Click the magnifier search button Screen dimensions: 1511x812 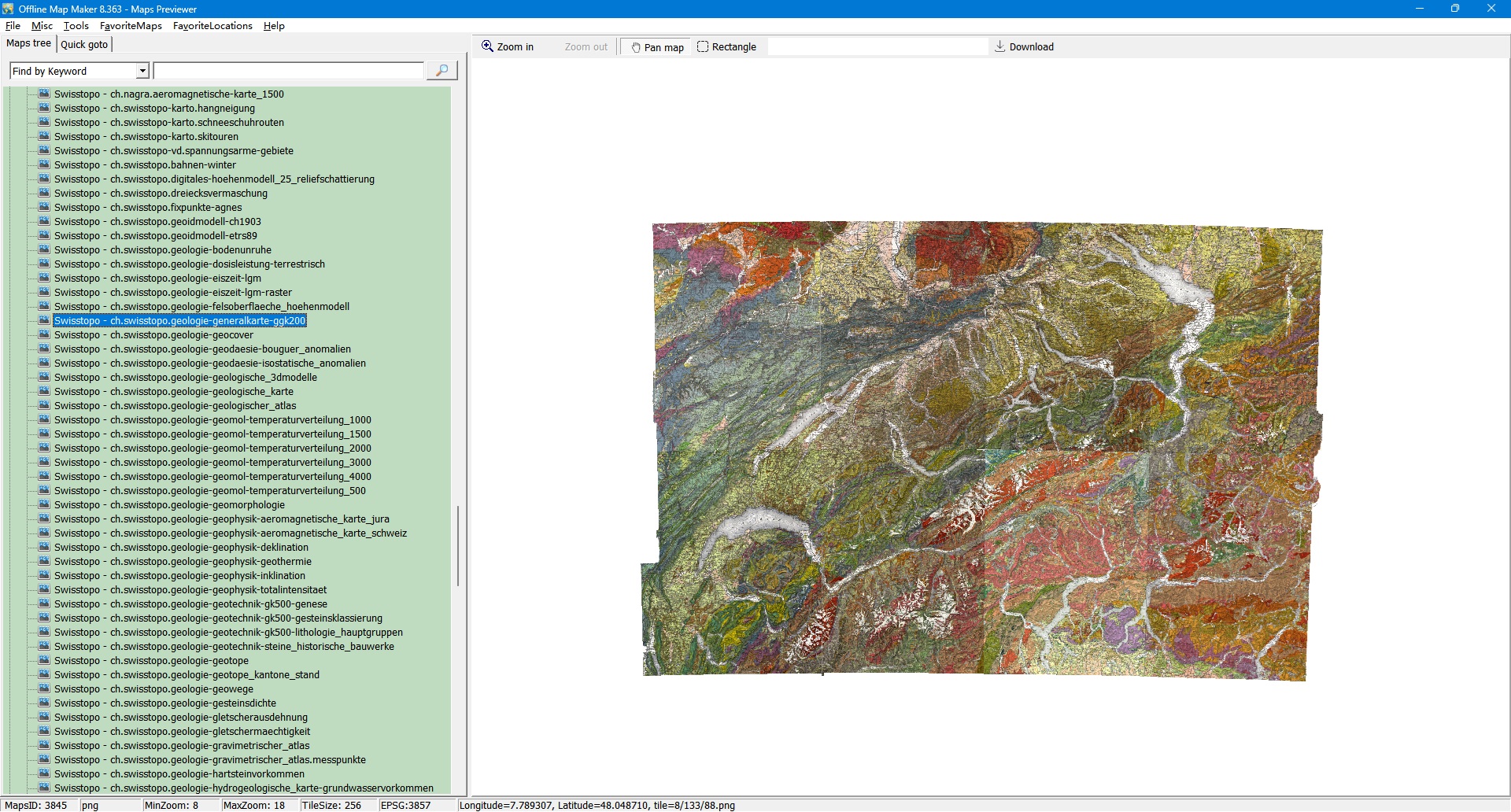[441, 71]
